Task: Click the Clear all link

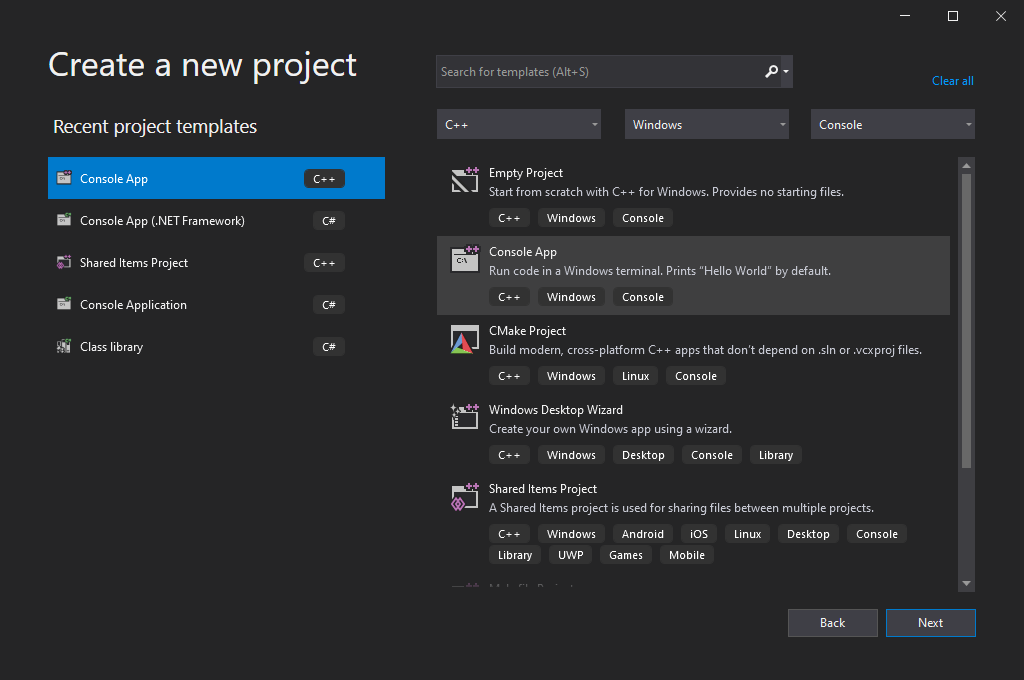Action: 952,81
